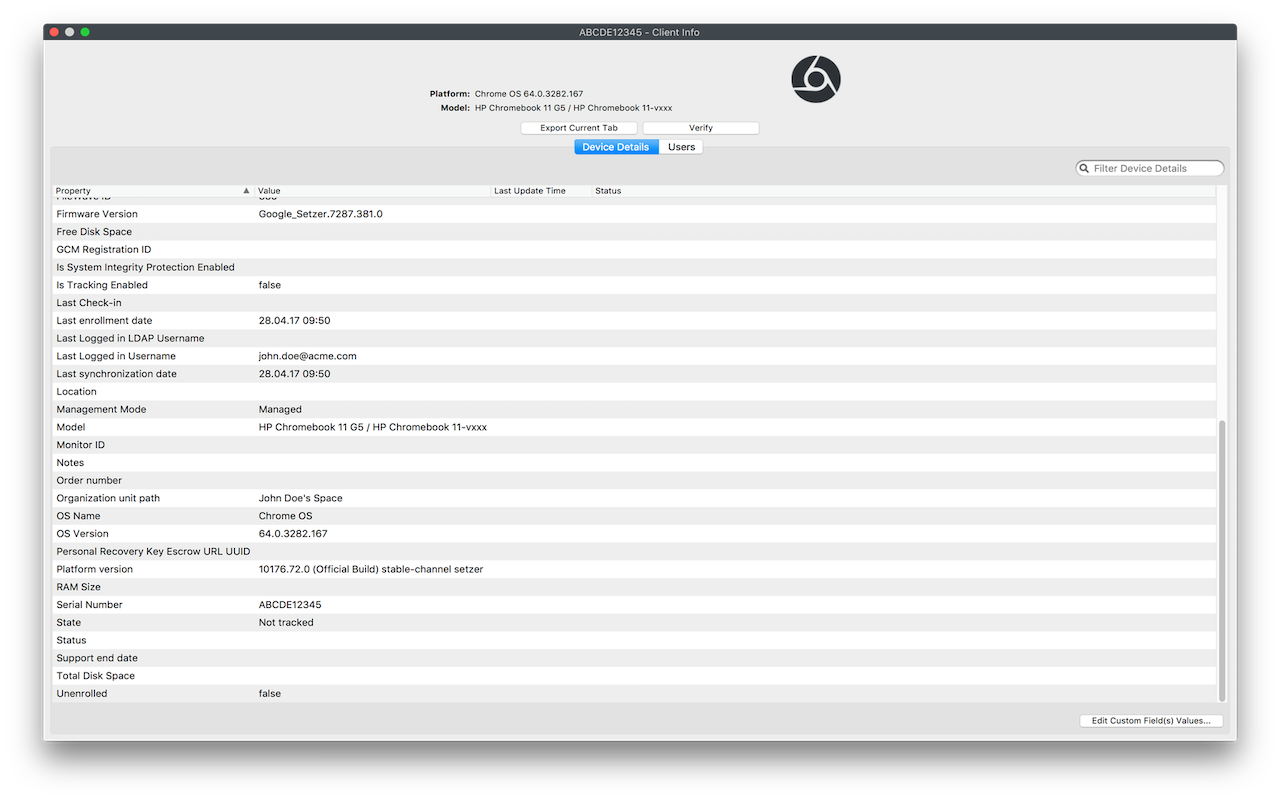The image size is (1280, 800).
Task: Sort by the Last Update Time column header
Action: pos(542,191)
